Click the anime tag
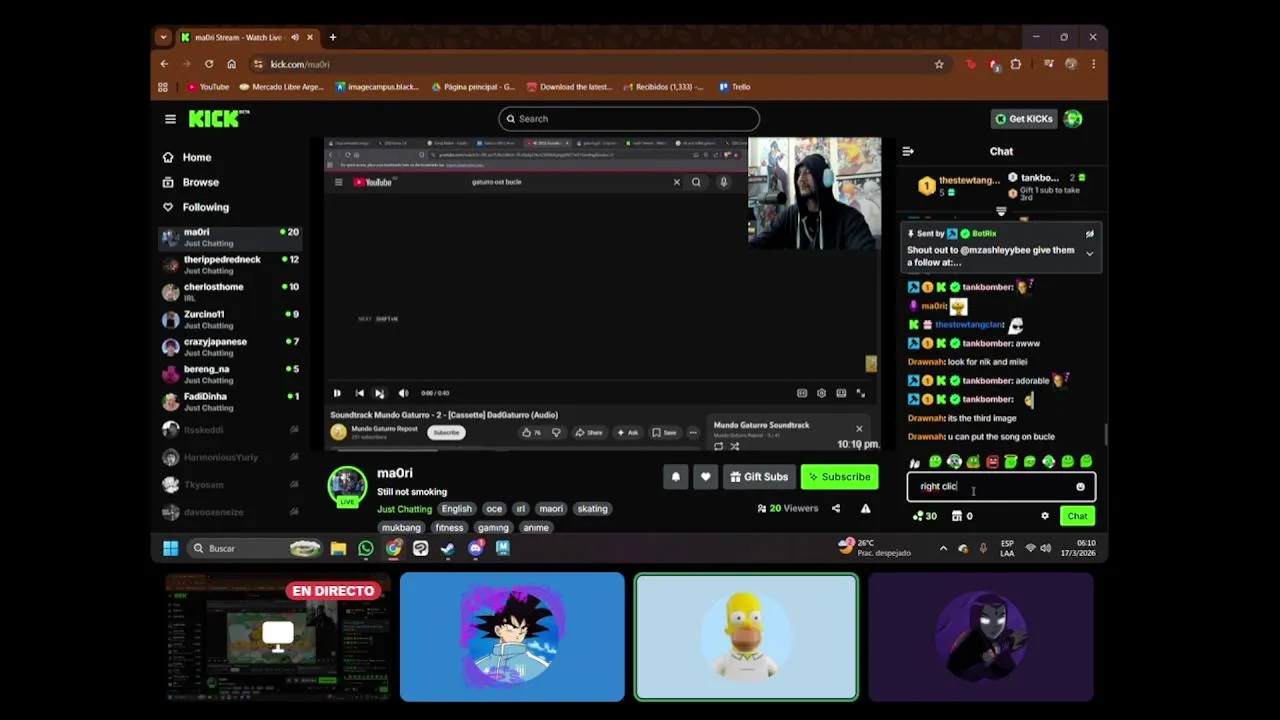The image size is (1280, 720). [536, 528]
